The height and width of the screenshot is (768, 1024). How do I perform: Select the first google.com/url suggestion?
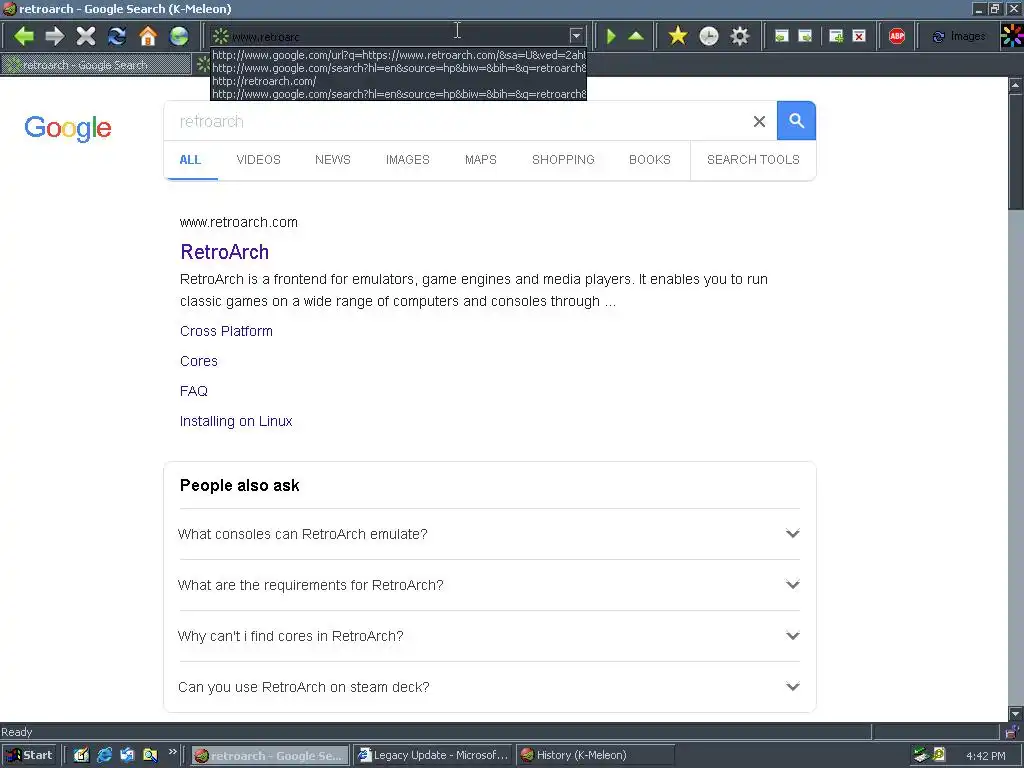coord(398,55)
